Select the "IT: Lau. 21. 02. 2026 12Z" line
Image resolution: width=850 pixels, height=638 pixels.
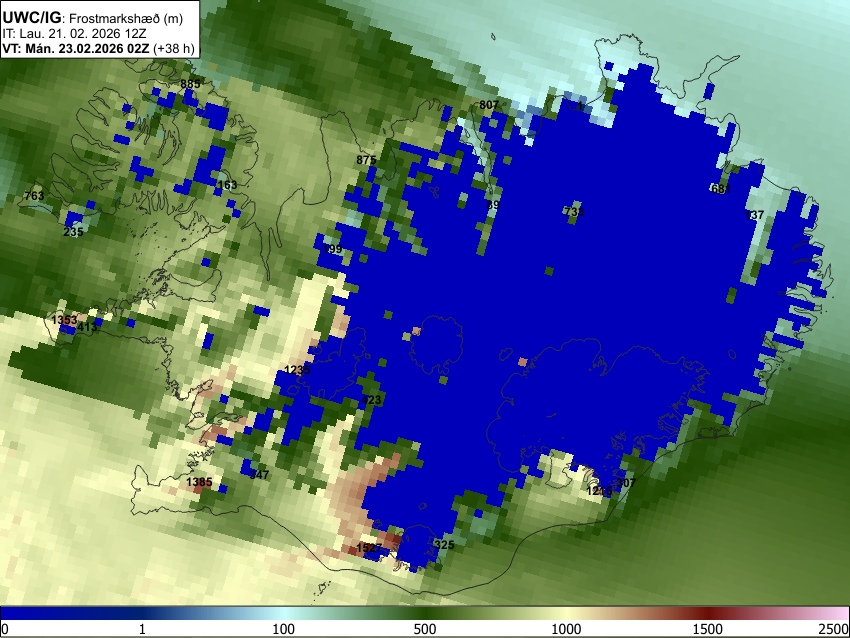point(74,34)
